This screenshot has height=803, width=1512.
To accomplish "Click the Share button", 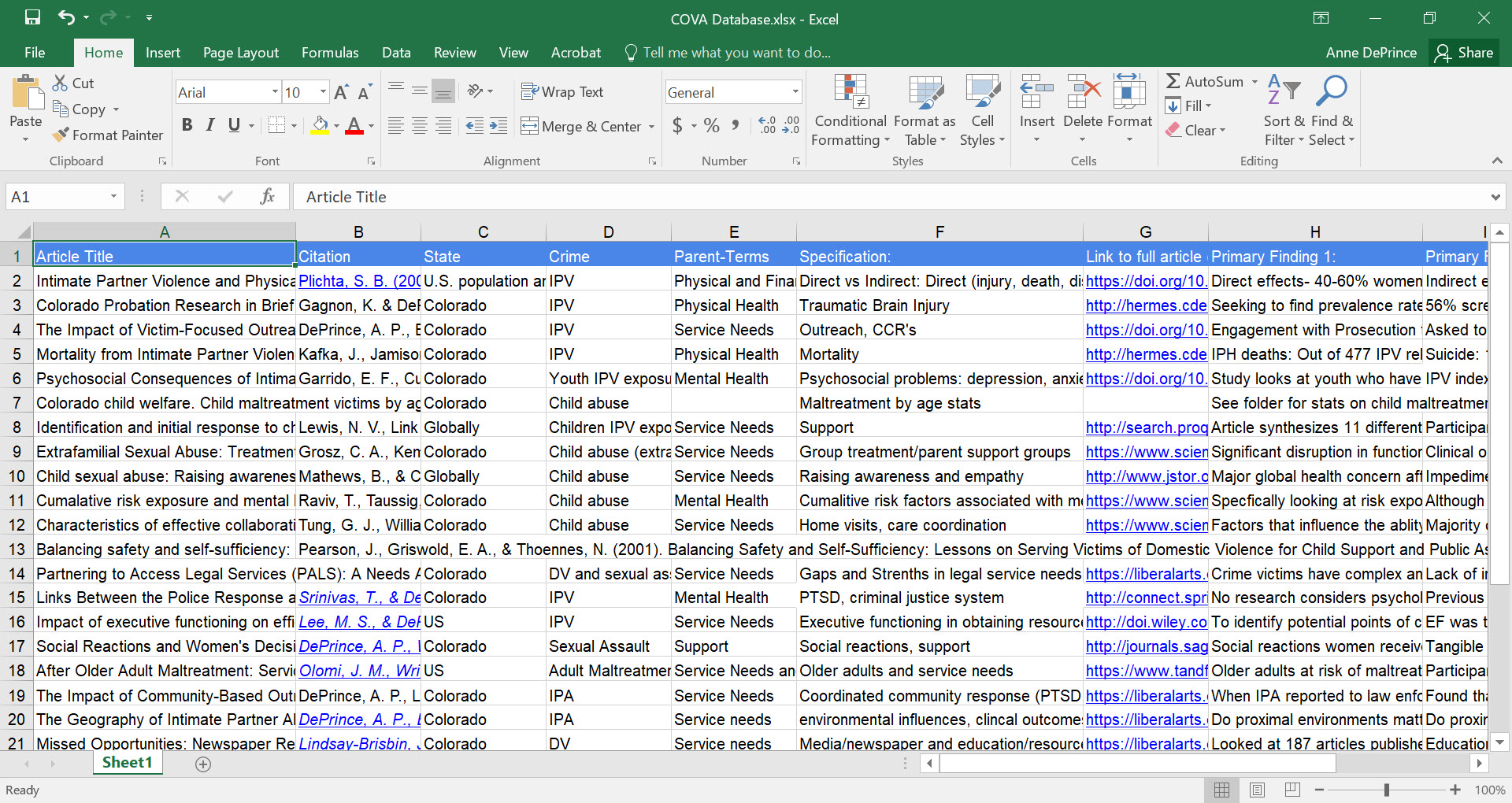I will (1464, 53).
